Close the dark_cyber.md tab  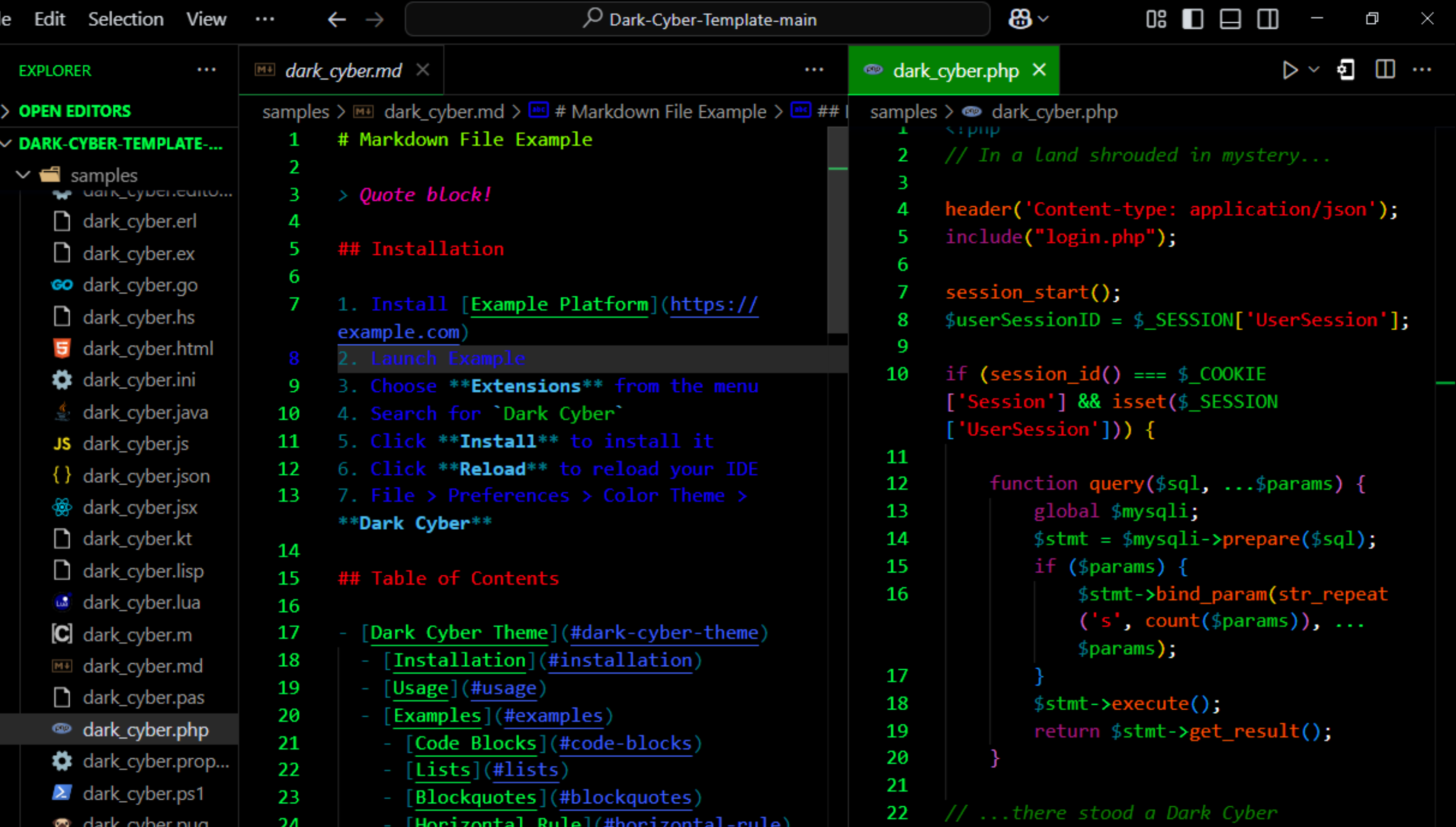pos(423,70)
